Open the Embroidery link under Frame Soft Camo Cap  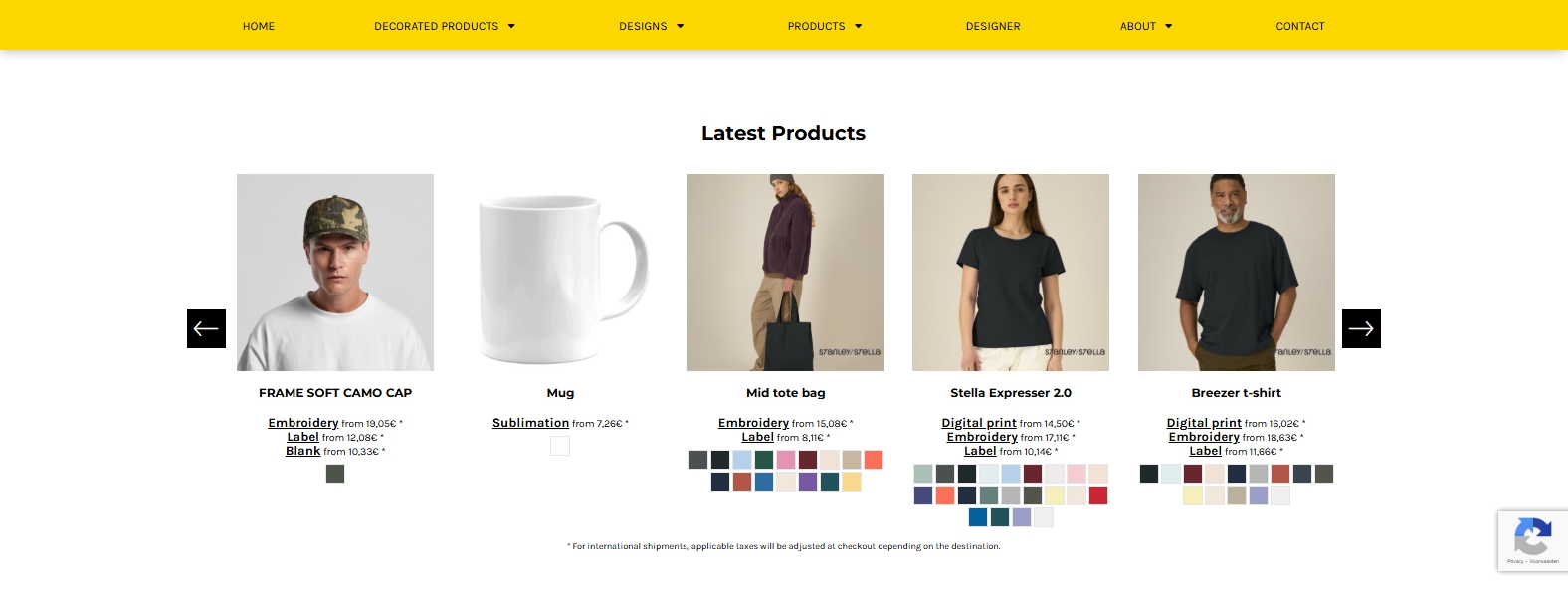302,423
